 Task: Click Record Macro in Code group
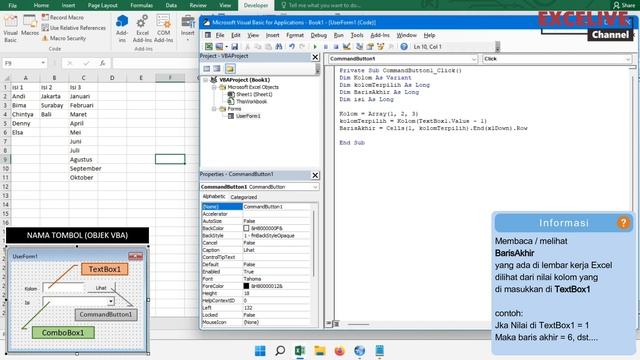[63, 17]
